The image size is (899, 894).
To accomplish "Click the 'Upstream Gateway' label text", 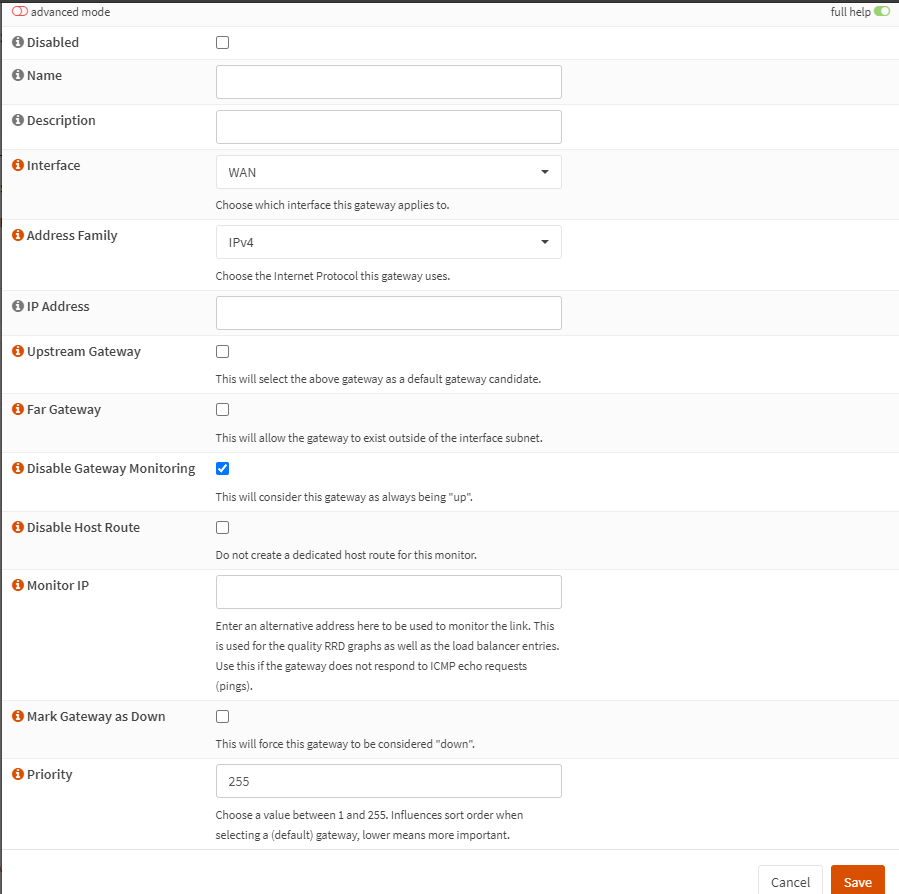I will click(x=84, y=352).
